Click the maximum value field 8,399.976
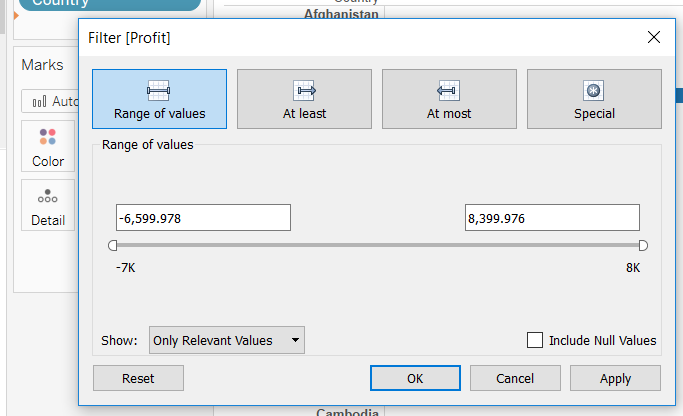Screen dimensions: 683x416 click(552, 218)
